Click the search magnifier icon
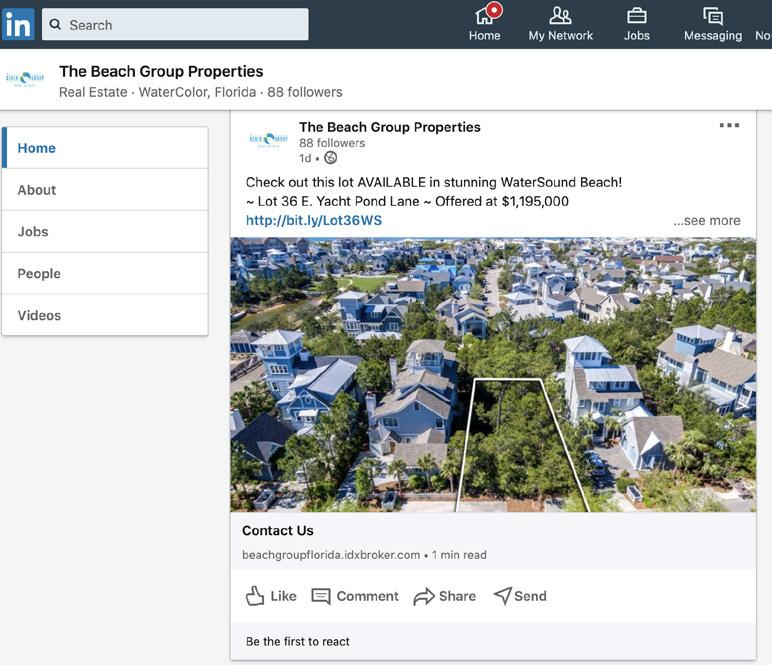Image resolution: width=772 pixels, height=665 pixels. tap(55, 24)
